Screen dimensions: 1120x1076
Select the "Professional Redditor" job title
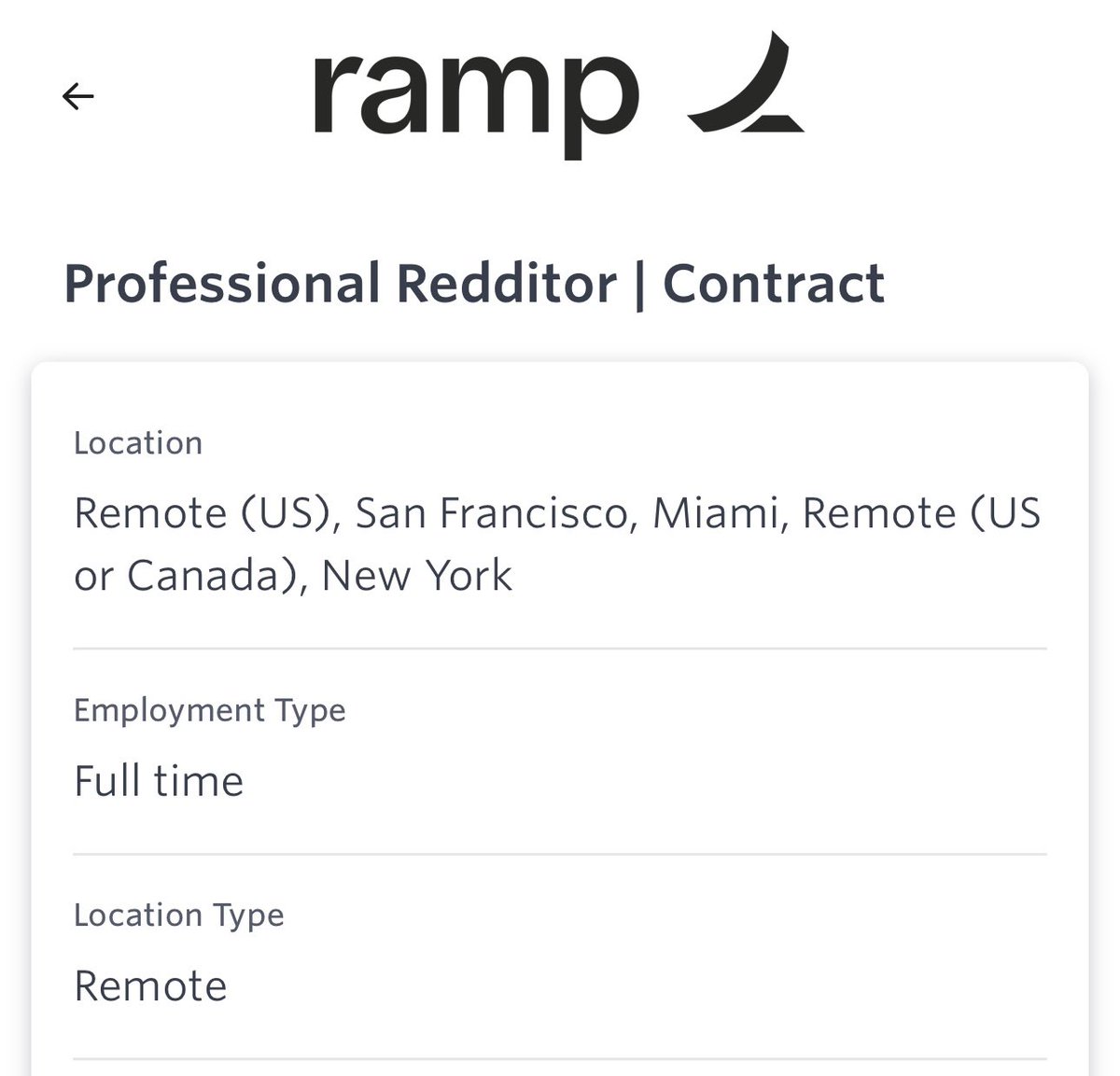[x=340, y=284]
